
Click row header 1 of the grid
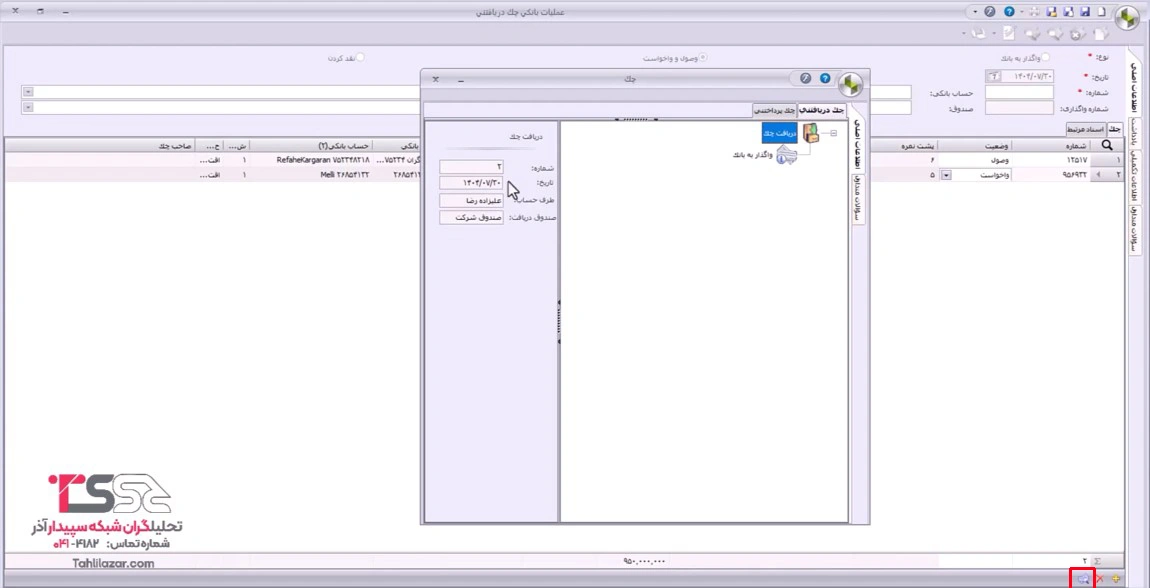pos(1107,160)
